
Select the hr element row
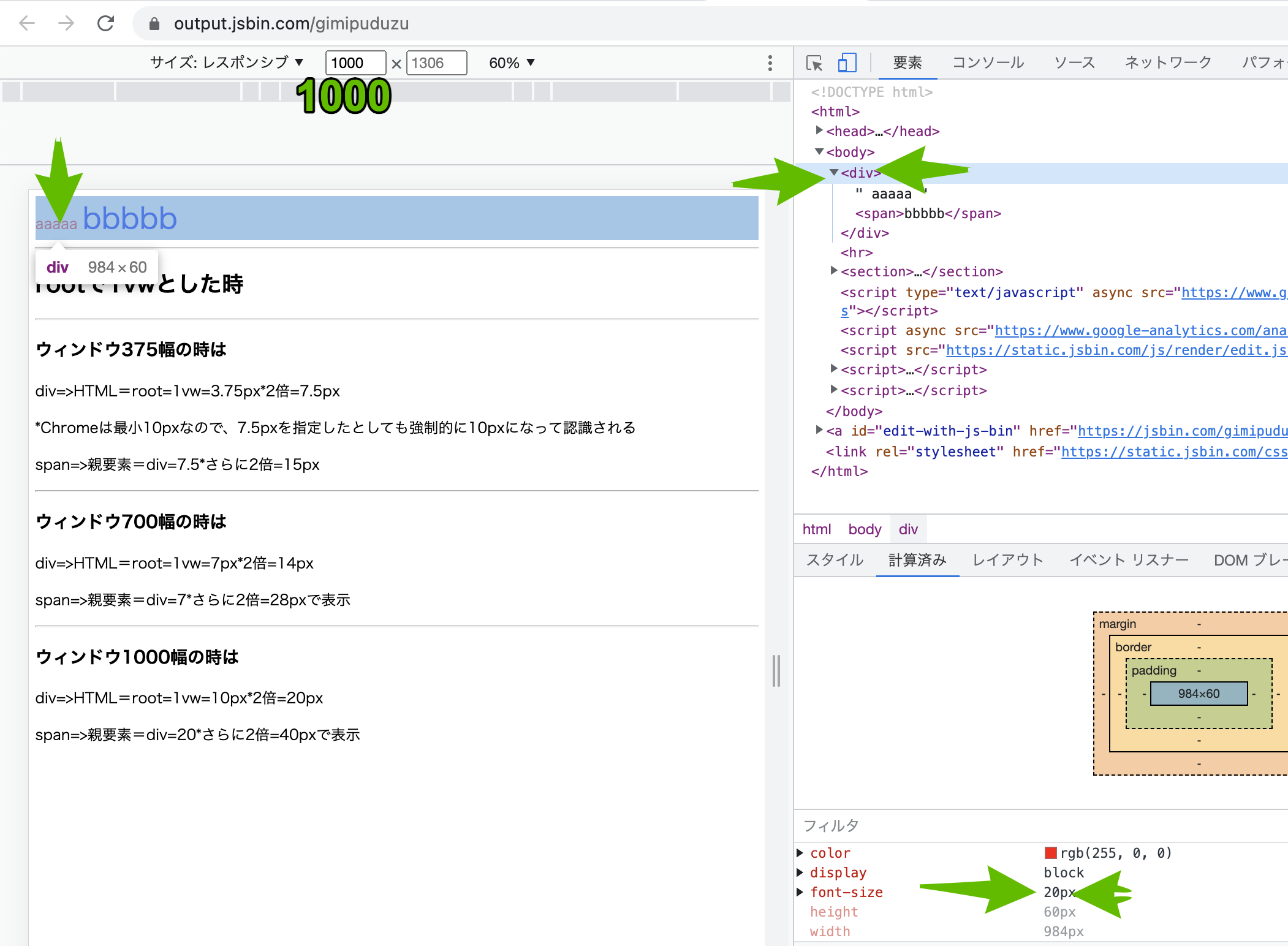tap(857, 252)
